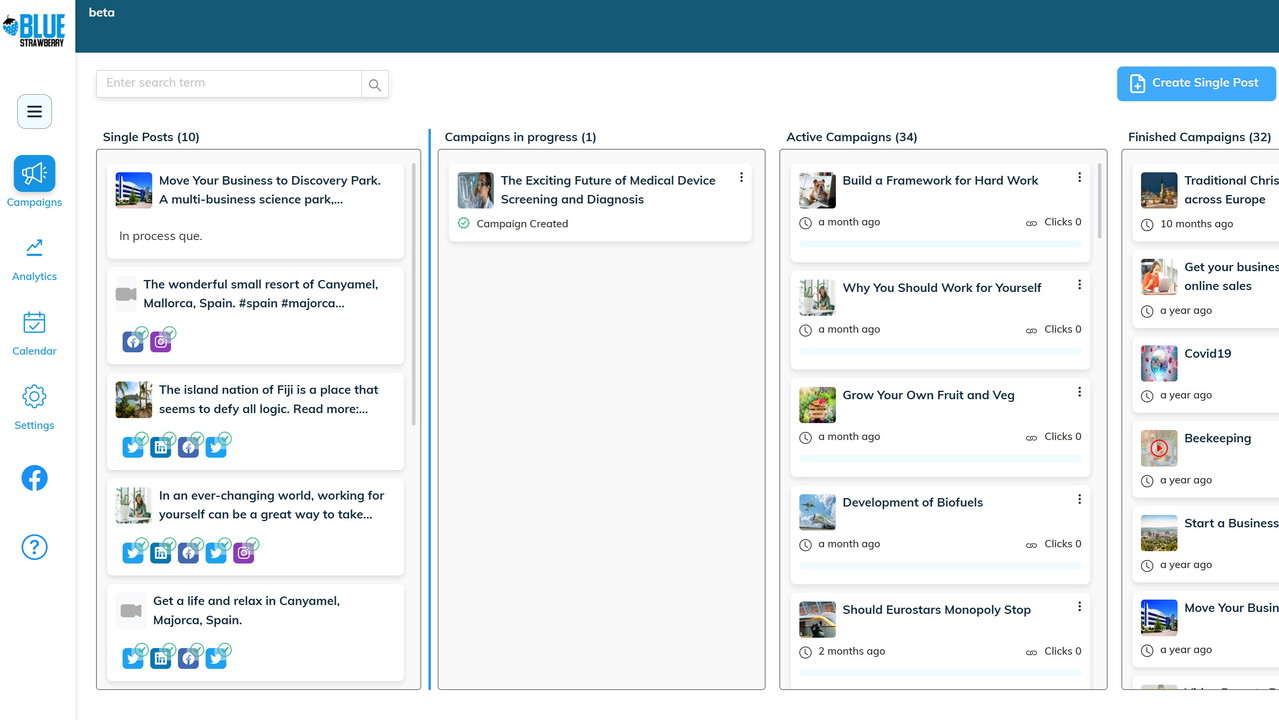Click progress bar under Should Eurostars Monopoly Stop
Screen dimensions: 1279x720
940,673
